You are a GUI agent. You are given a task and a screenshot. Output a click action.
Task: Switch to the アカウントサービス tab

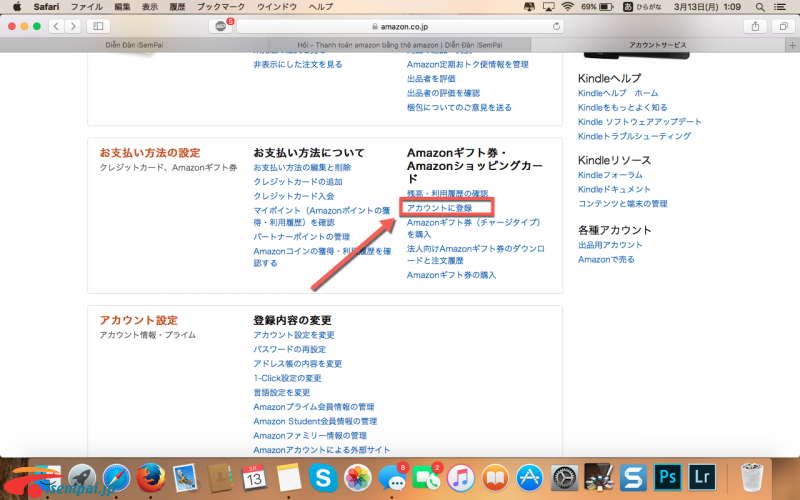[x=658, y=45]
